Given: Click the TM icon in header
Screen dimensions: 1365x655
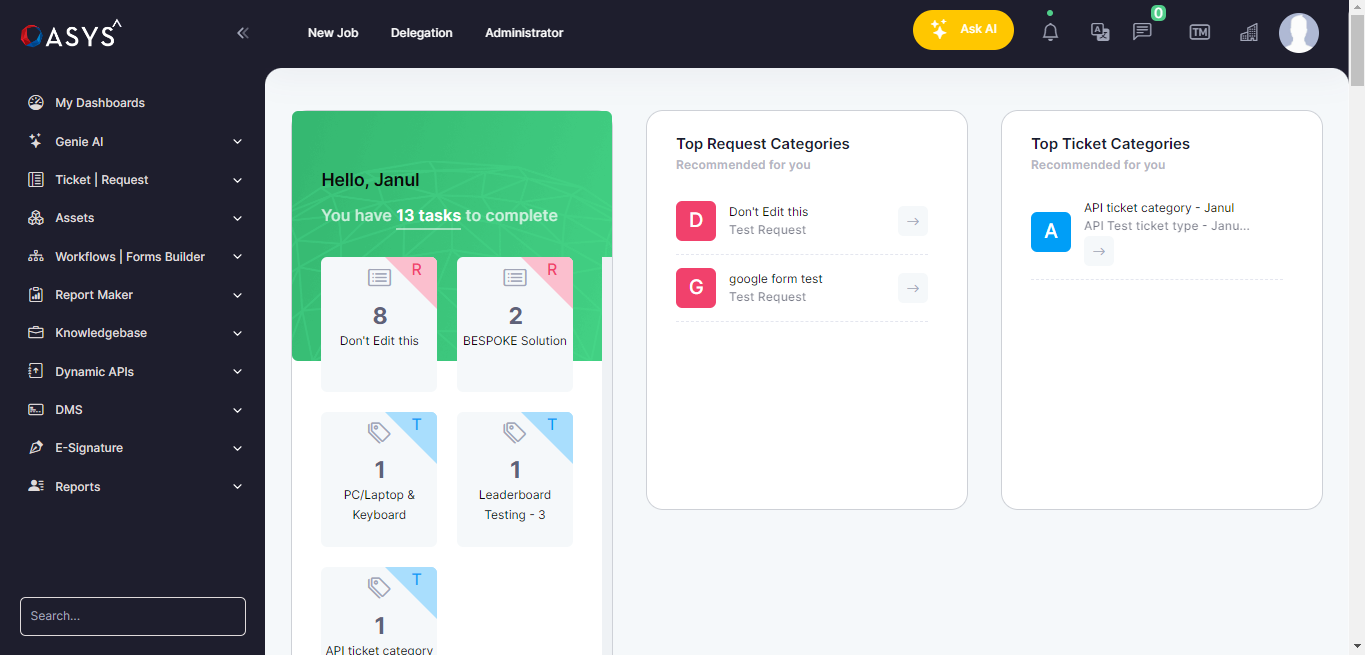Looking at the screenshot, I should point(1199,32).
